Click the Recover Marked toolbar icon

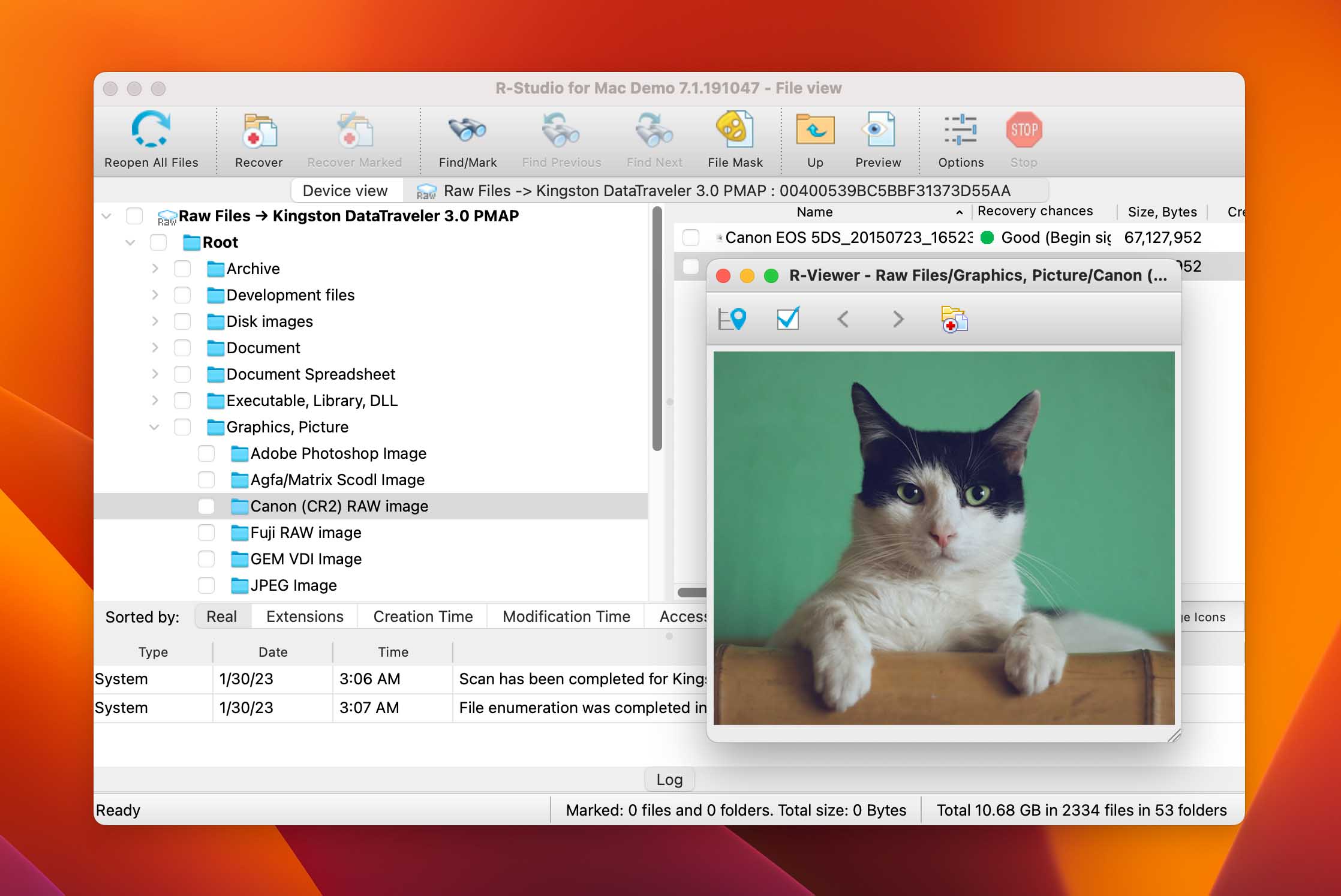point(354,130)
